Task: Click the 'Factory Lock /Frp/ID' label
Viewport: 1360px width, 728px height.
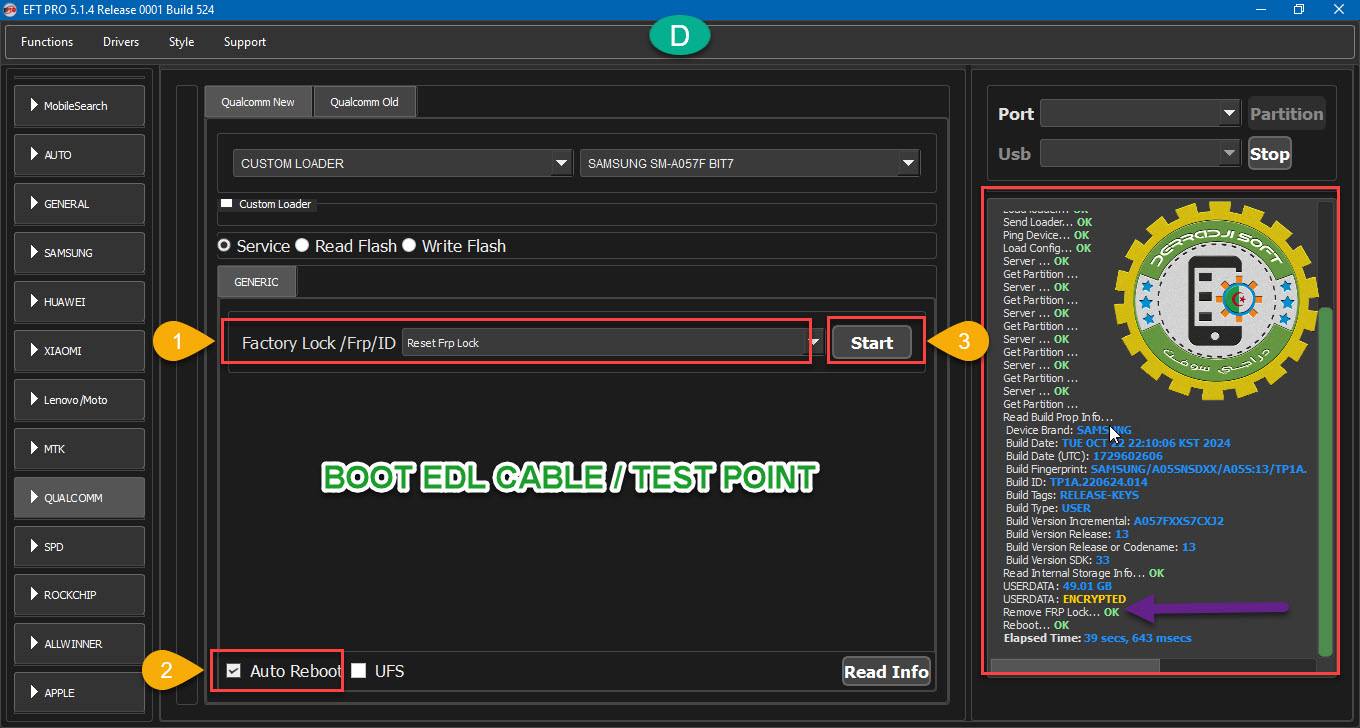Action: click(319, 343)
